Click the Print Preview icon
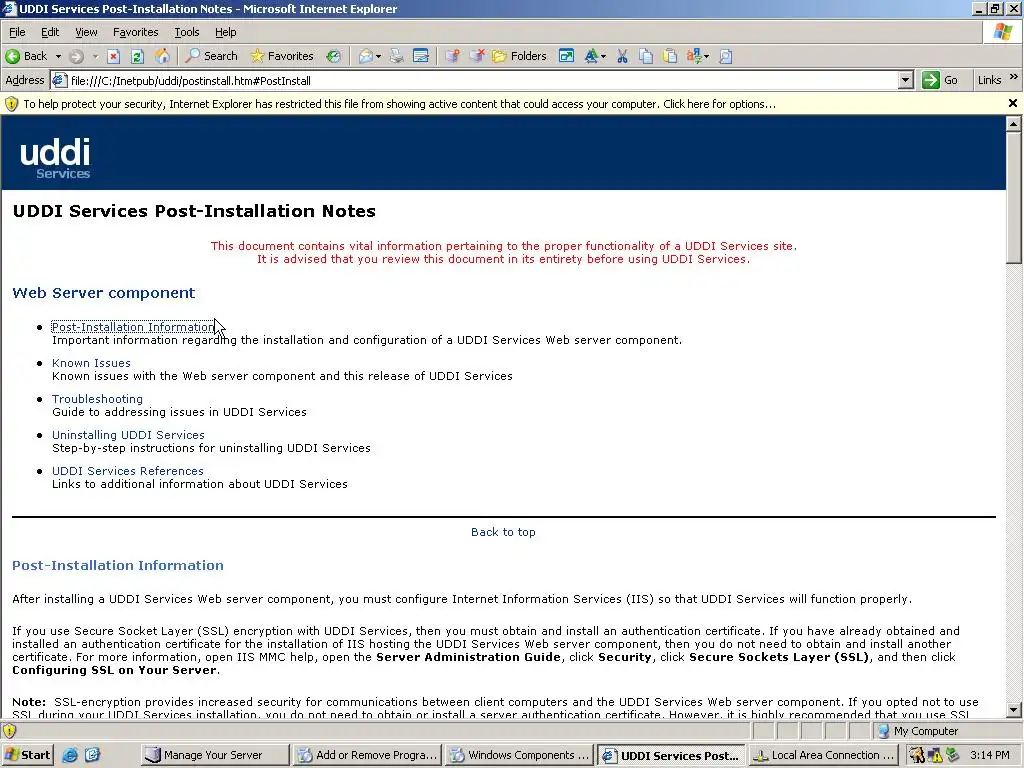Screen dimensions: 1024x768 [x=726, y=56]
